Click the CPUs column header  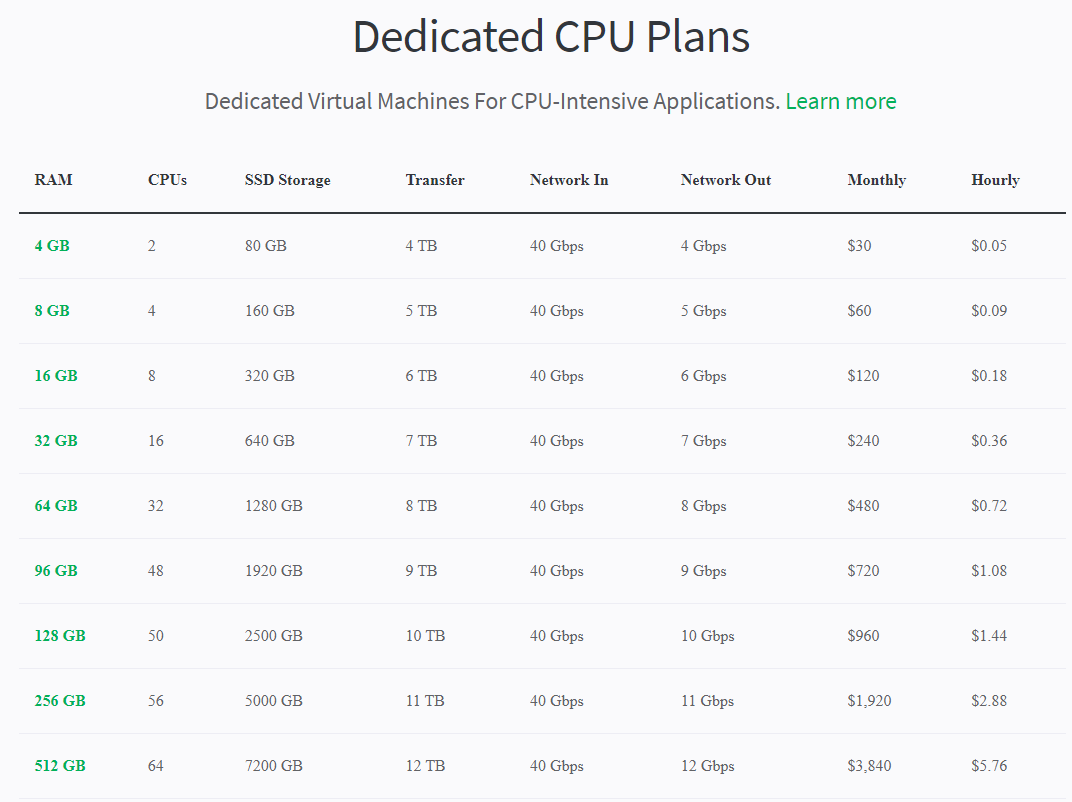click(167, 181)
